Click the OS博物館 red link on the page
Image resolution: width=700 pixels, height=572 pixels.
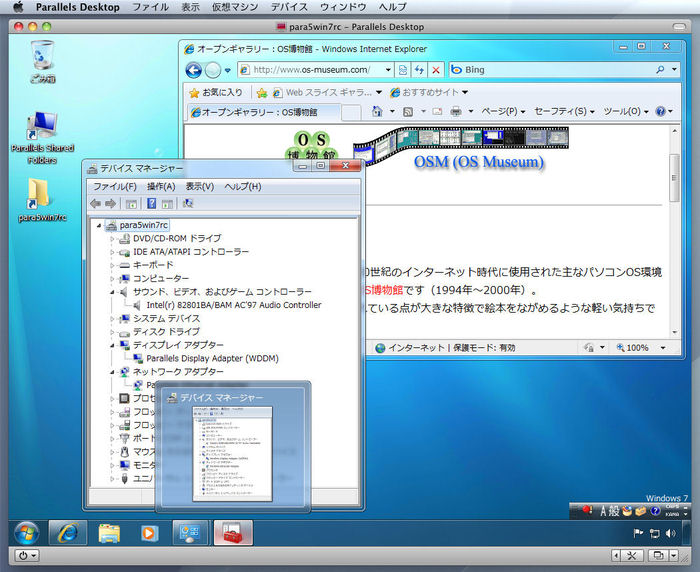[384, 290]
